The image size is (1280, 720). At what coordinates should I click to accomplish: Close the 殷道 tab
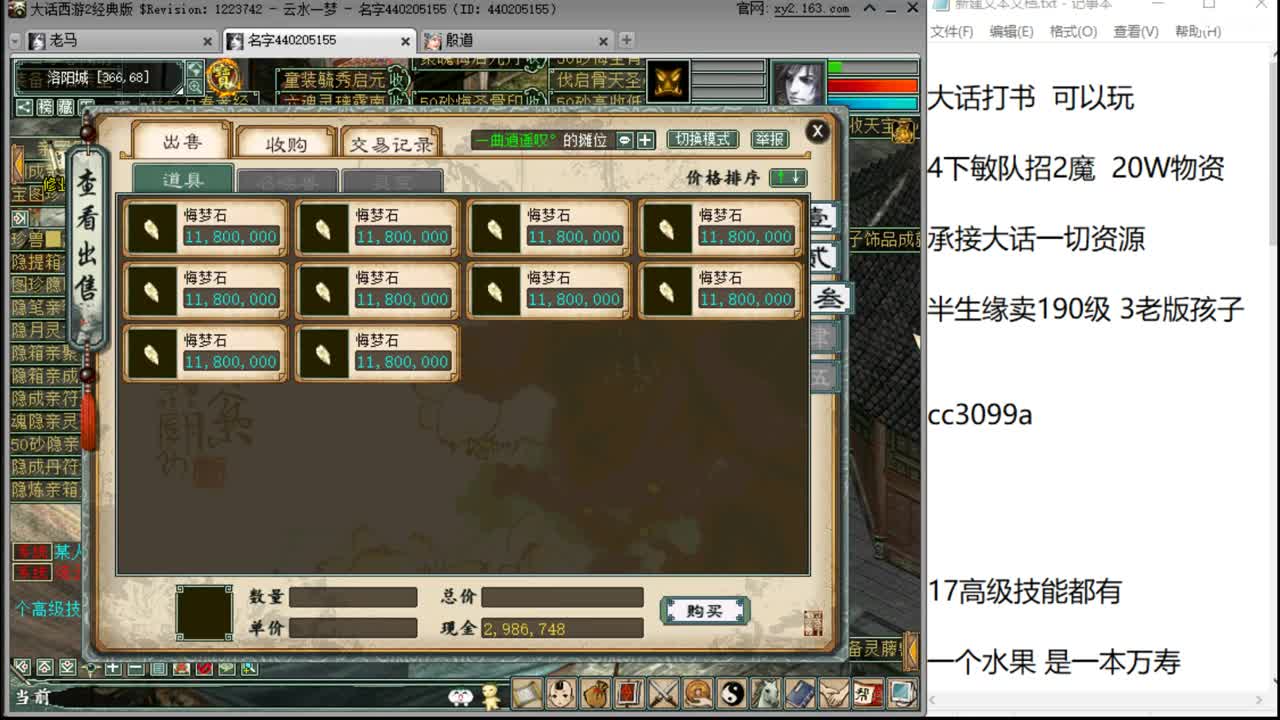point(603,41)
